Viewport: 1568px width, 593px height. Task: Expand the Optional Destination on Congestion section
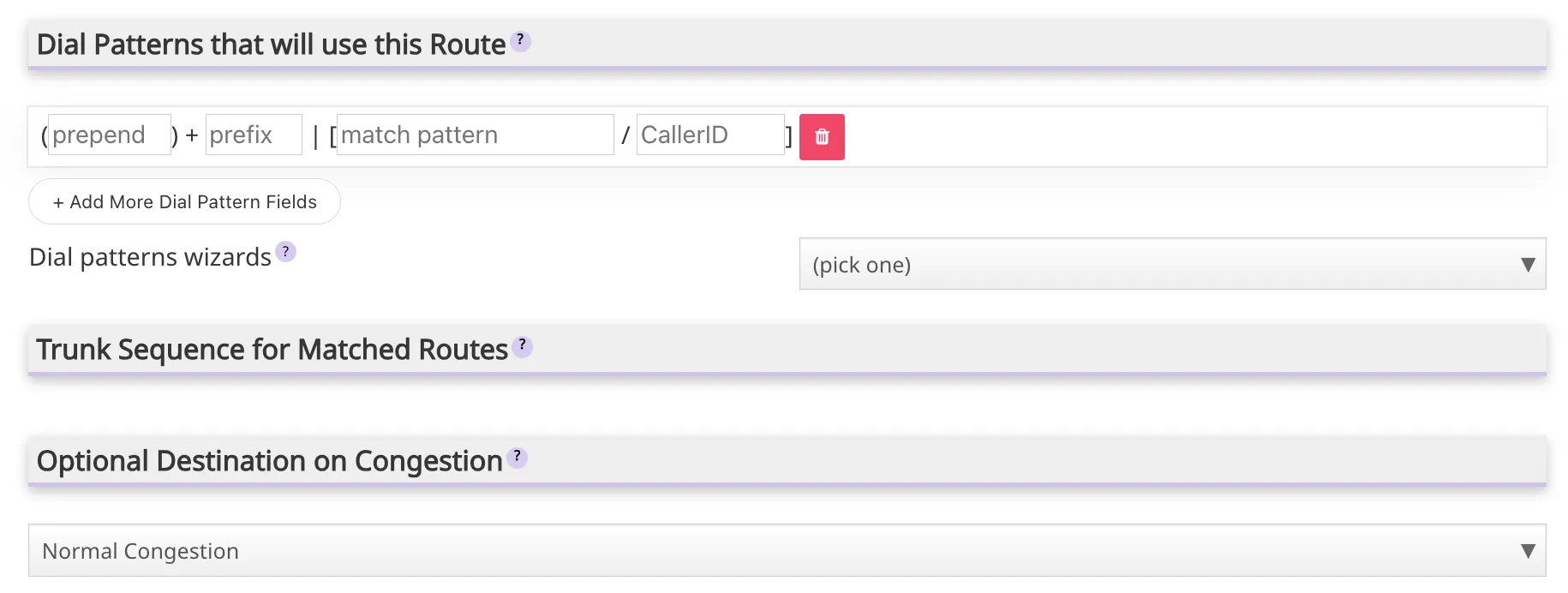coord(268,461)
